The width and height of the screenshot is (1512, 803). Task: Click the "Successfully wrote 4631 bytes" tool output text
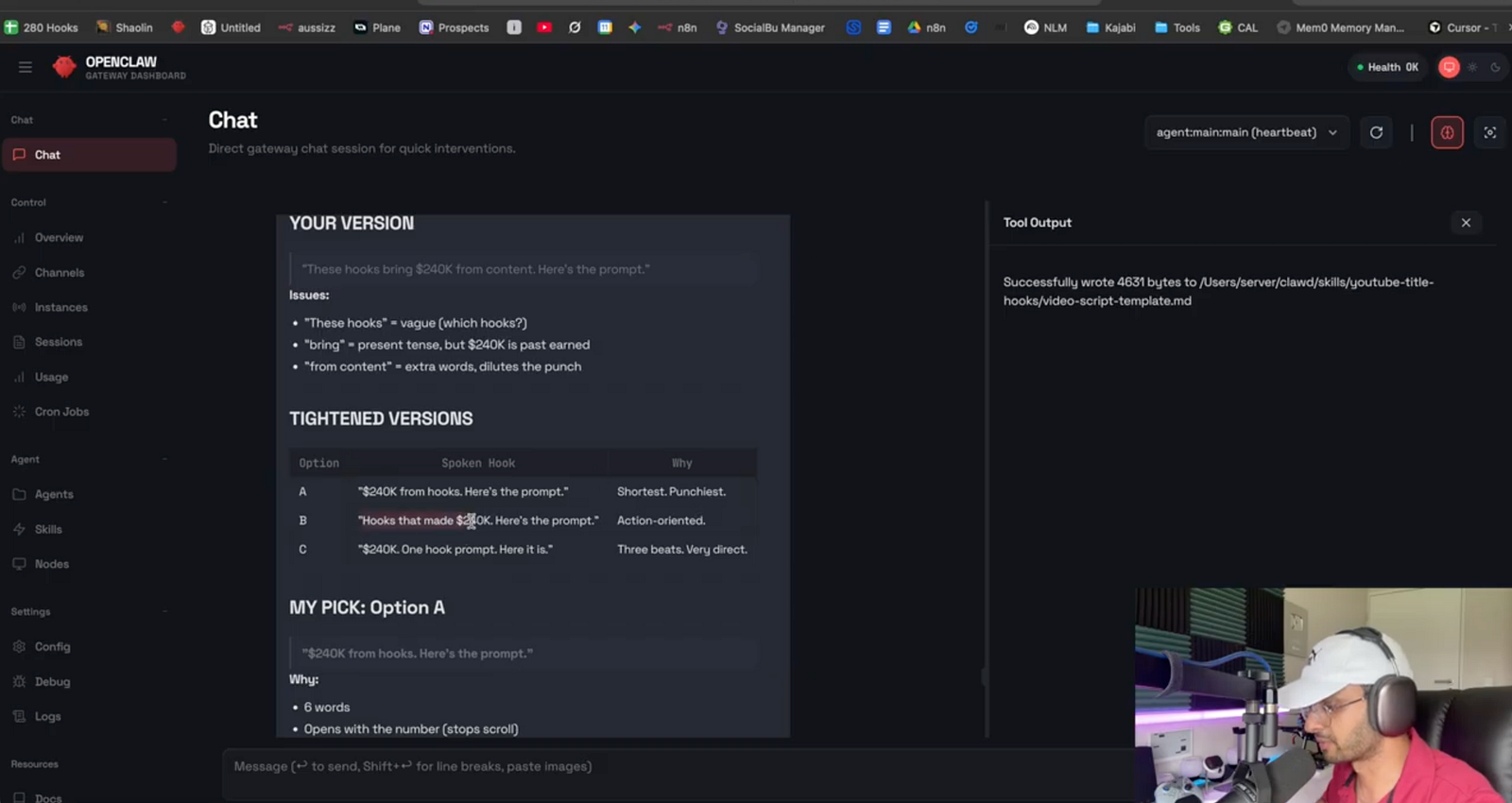1218,292
